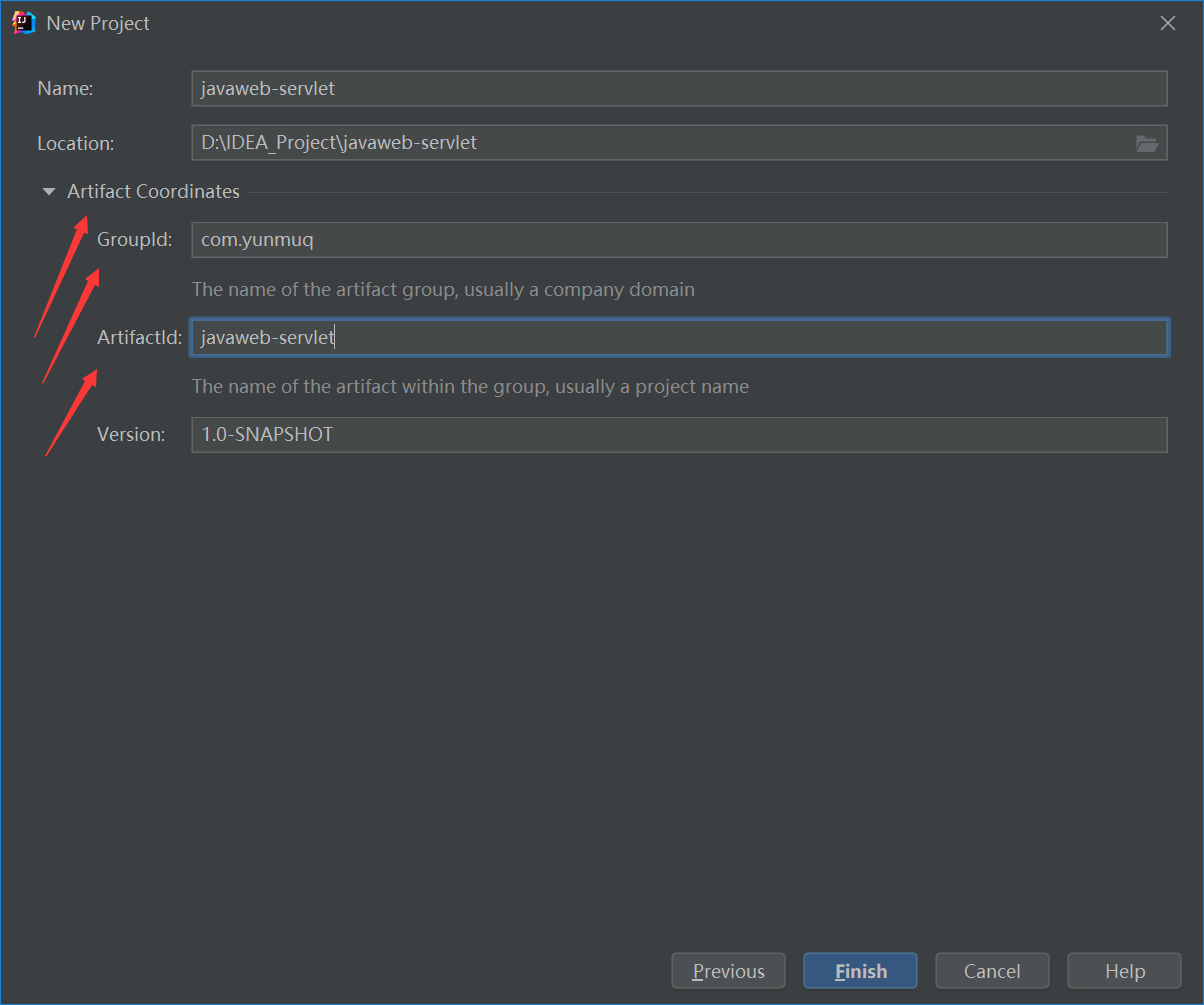Cancel the project creation

coord(992,971)
